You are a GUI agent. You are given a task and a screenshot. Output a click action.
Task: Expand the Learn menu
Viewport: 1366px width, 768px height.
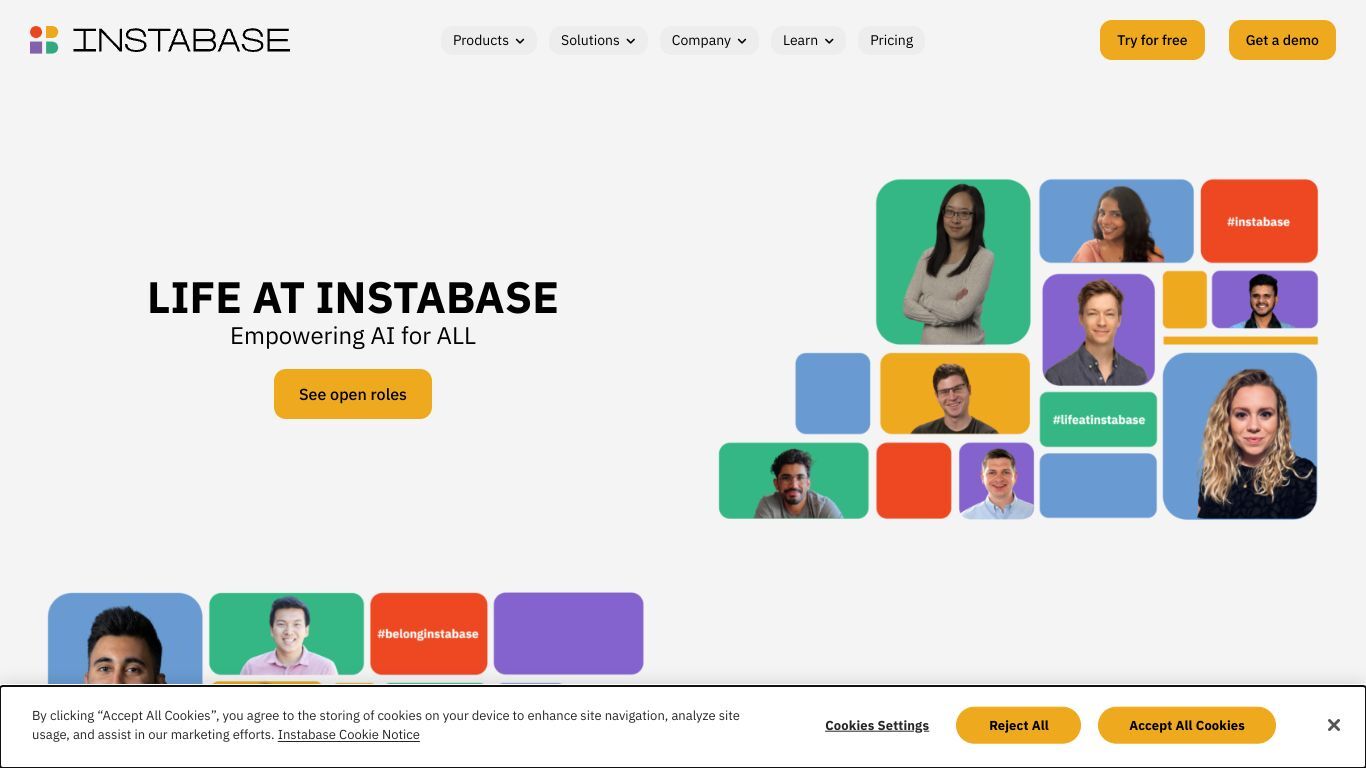(808, 40)
